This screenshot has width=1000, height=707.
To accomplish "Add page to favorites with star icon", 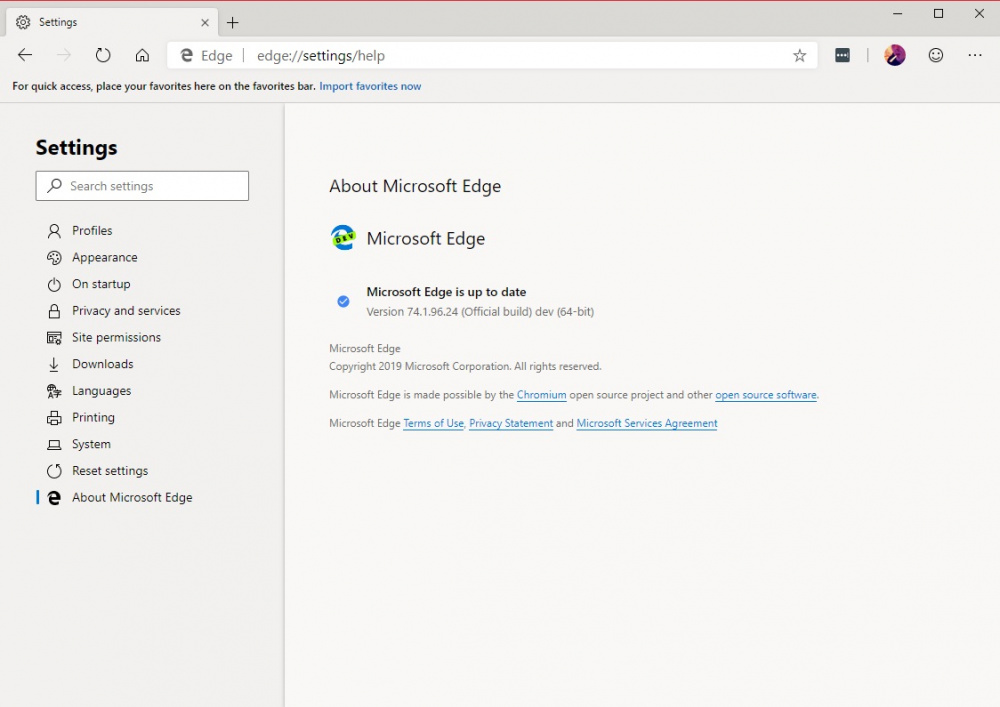I will [799, 56].
